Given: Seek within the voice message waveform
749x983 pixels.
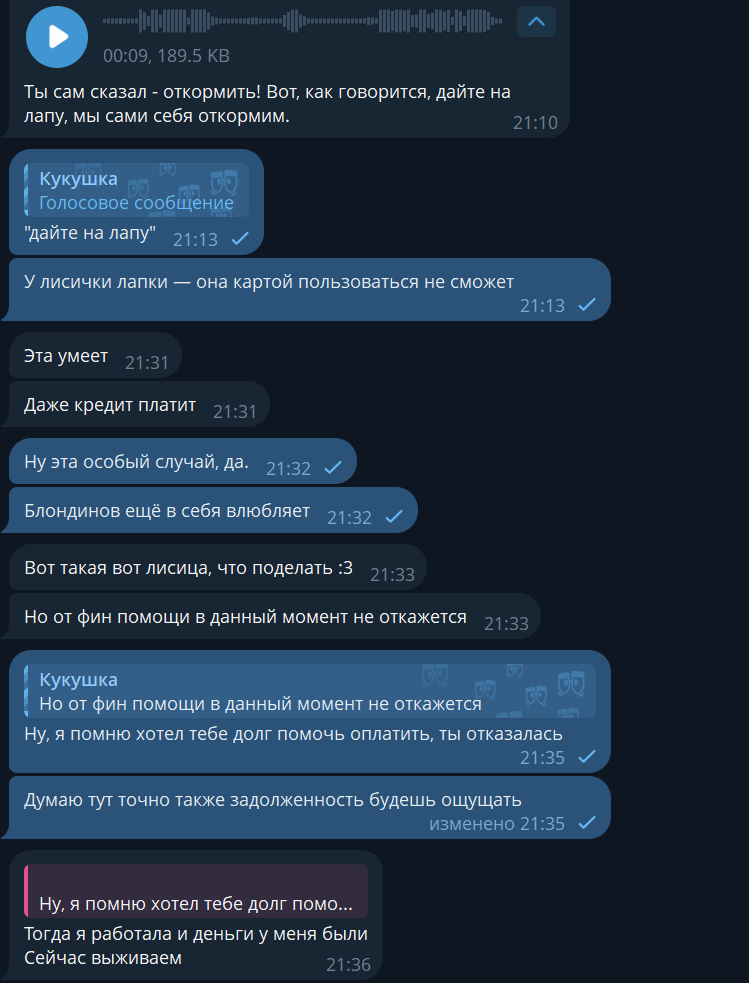Looking at the screenshot, I should pyautogui.click(x=302, y=21).
